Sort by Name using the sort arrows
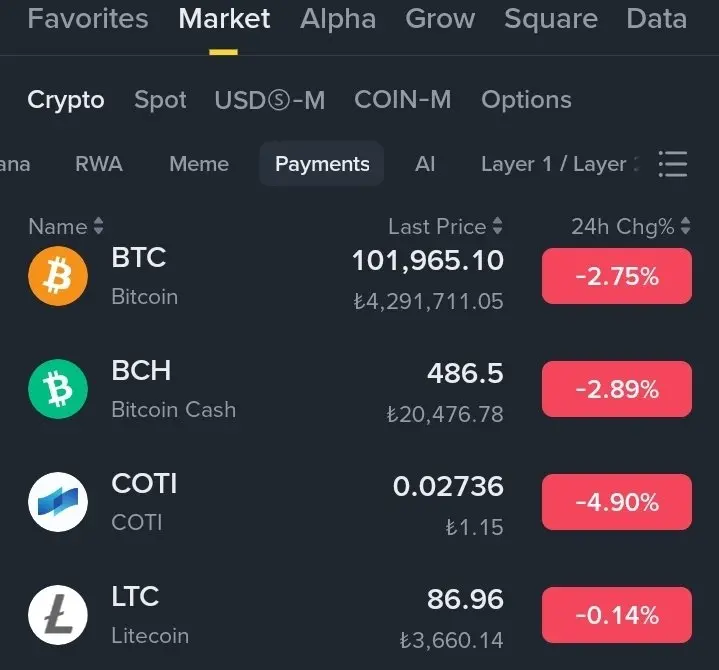 coord(98,226)
